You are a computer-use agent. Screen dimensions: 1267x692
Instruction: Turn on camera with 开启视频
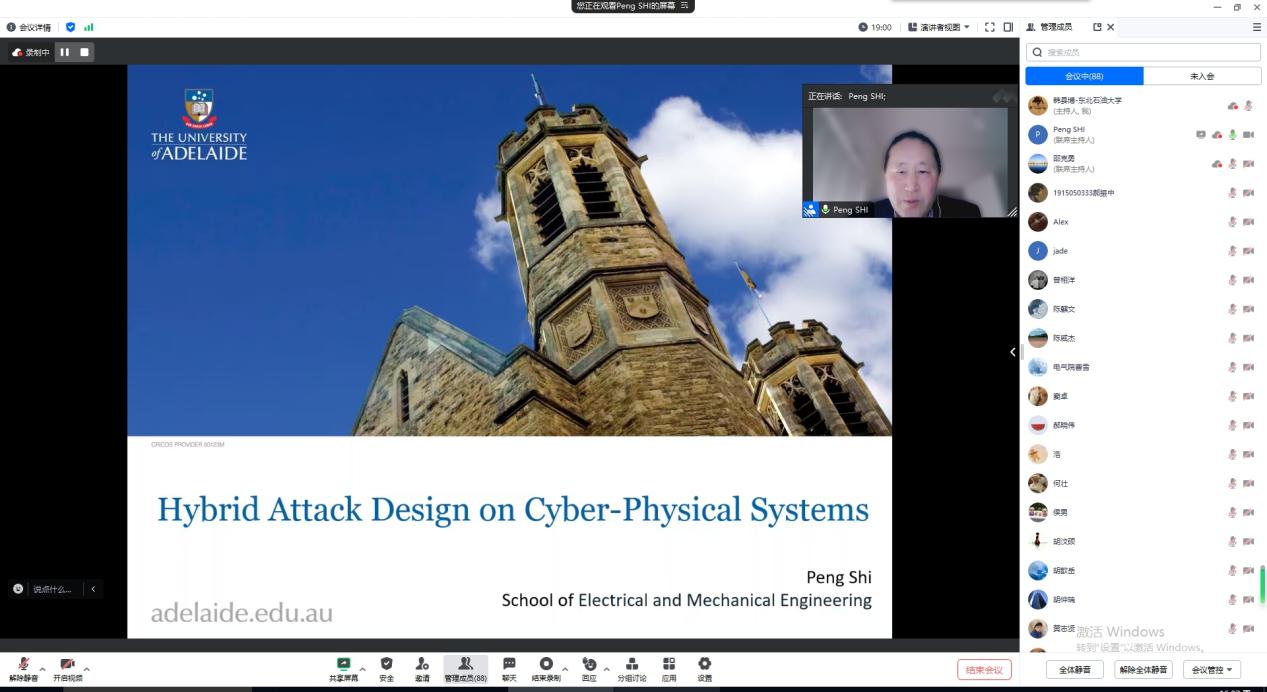(x=67, y=666)
